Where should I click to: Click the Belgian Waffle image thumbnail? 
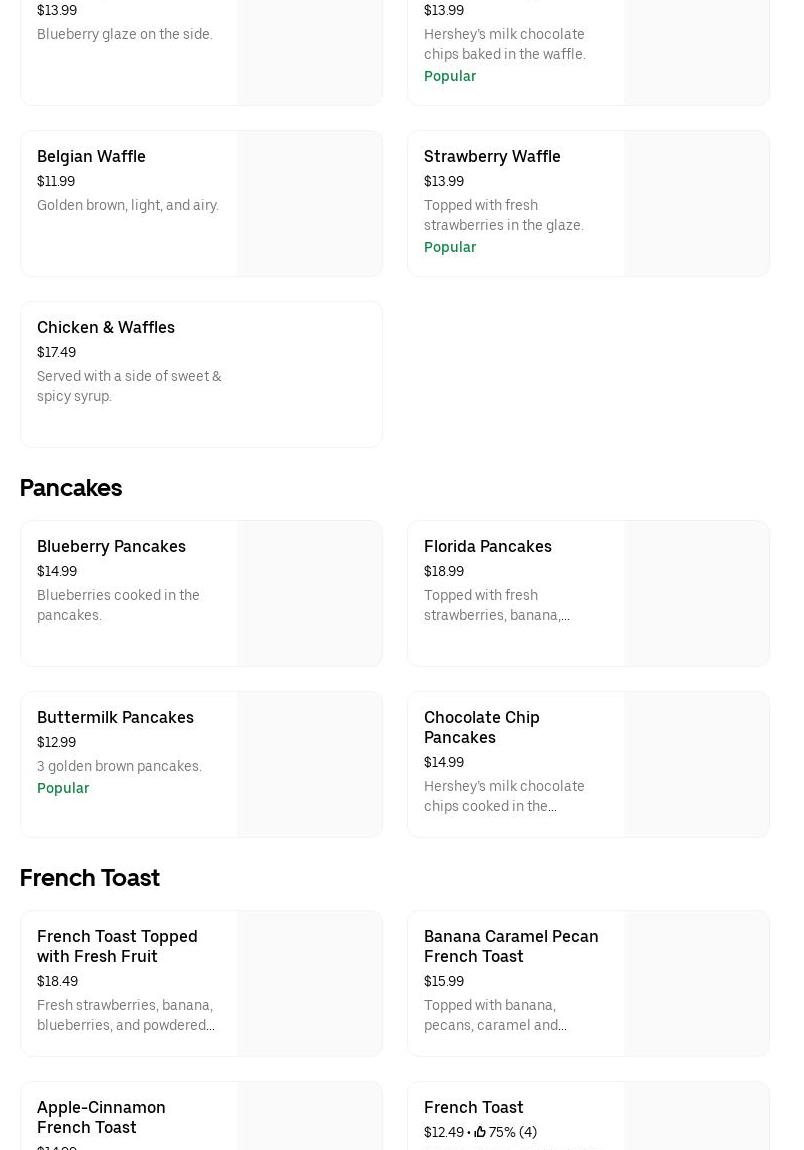(x=309, y=204)
